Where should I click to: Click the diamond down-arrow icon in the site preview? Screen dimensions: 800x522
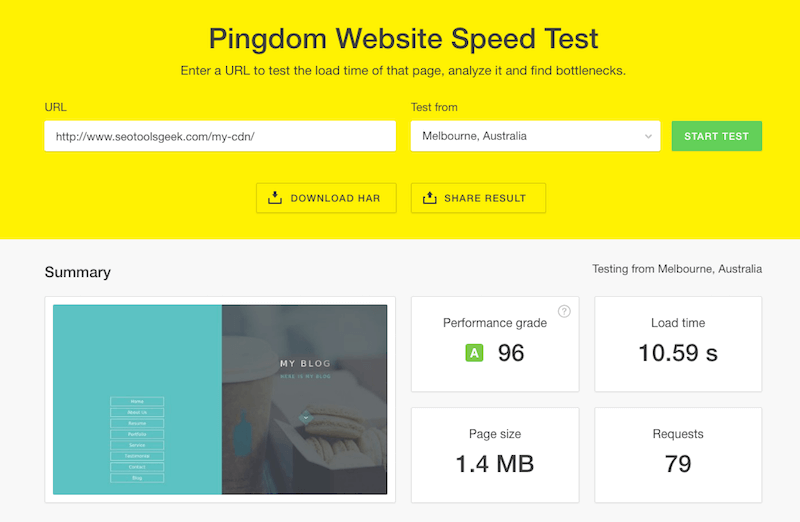tap(306, 417)
